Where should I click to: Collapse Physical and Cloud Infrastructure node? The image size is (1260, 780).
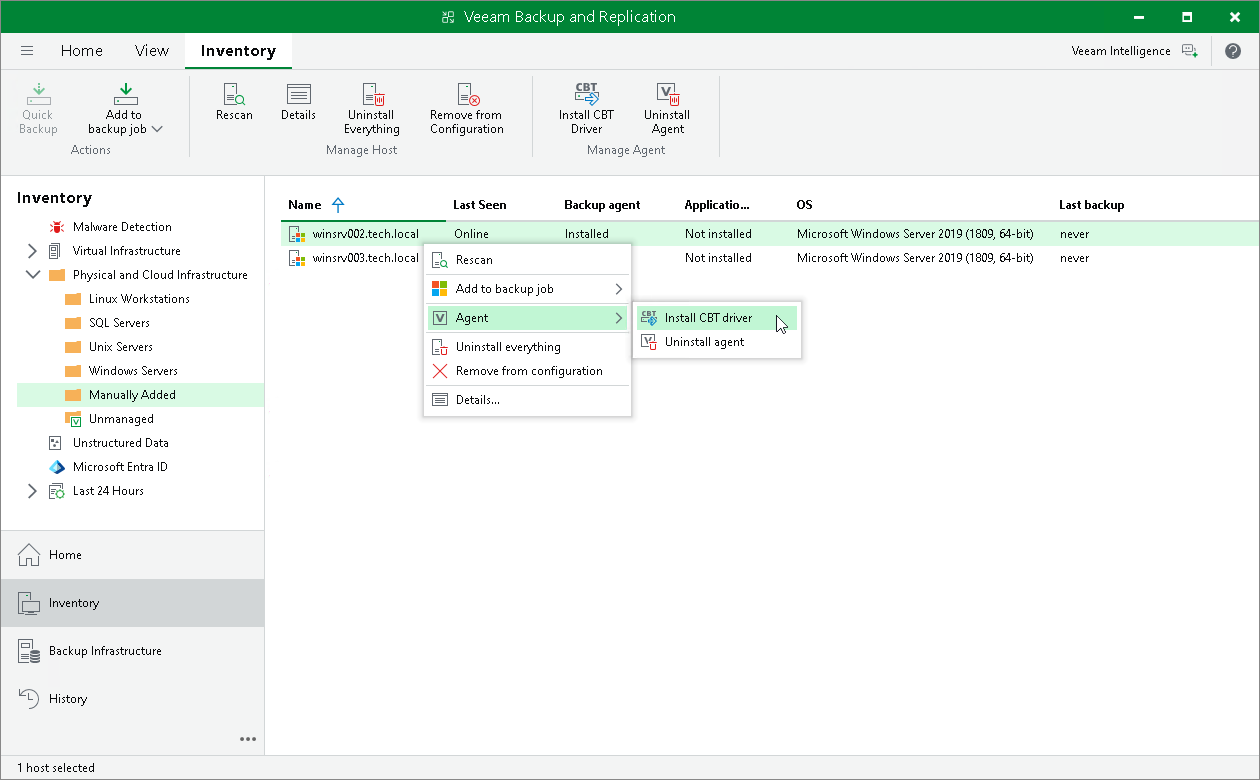pyautogui.click(x=32, y=275)
